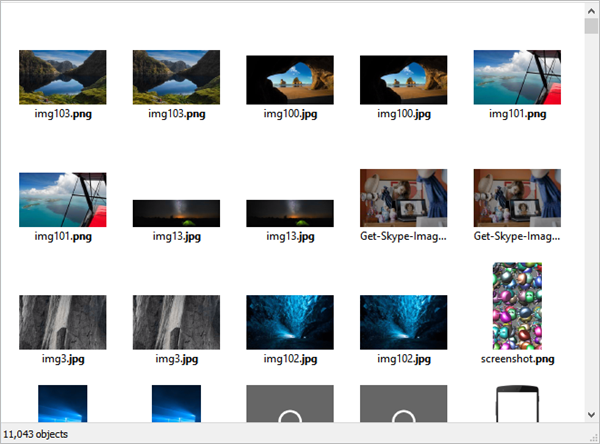Click the right img100.jpg cave beach thumbnail

point(404,80)
